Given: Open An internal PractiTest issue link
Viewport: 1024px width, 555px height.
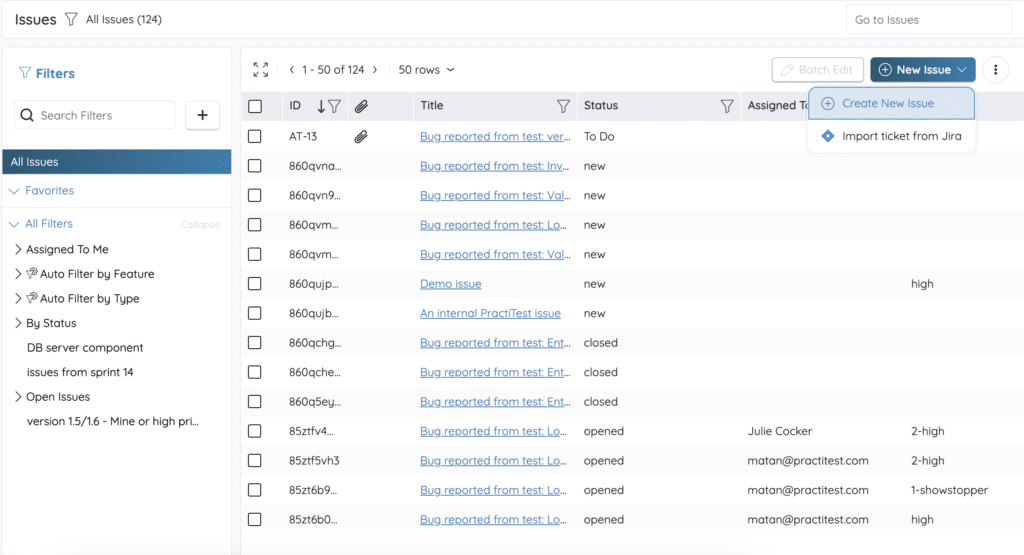Looking at the screenshot, I should tap(490, 313).
